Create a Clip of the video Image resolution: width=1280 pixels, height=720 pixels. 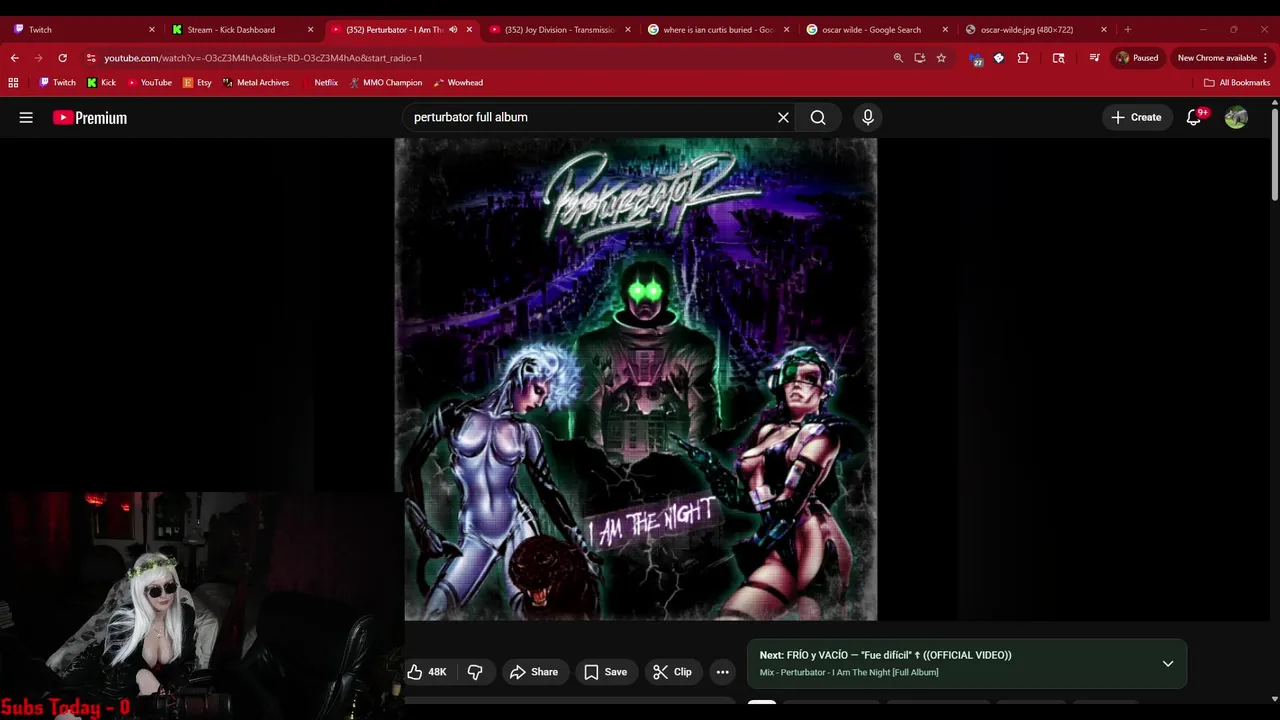pos(672,672)
